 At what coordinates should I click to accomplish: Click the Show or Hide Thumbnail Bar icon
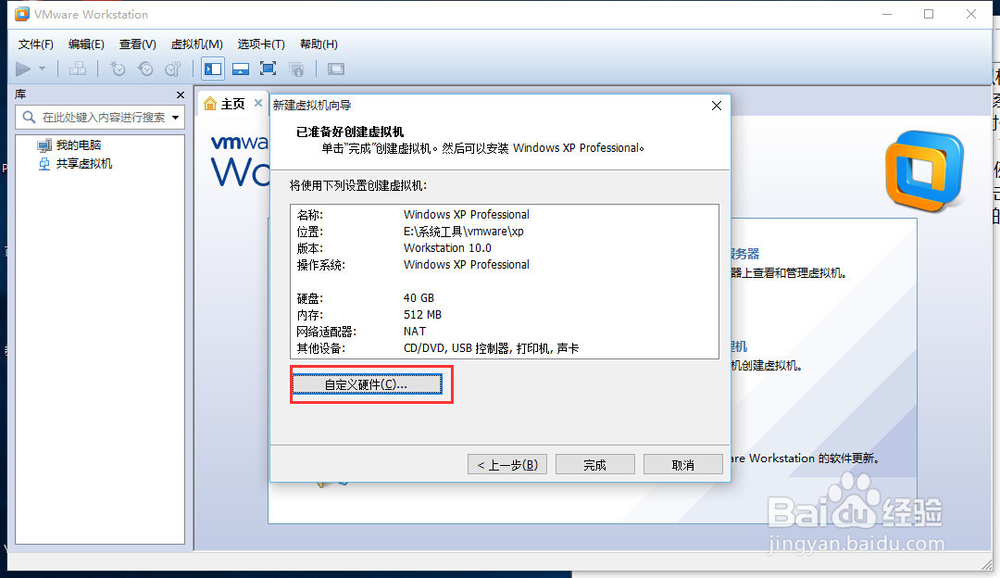pyautogui.click(x=241, y=68)
